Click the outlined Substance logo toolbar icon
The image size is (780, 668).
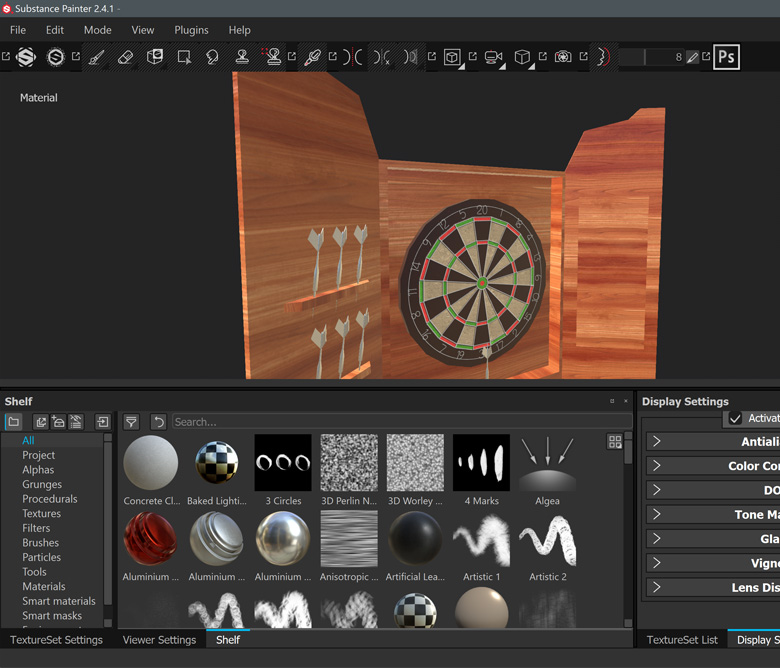[x=55, y=57]
